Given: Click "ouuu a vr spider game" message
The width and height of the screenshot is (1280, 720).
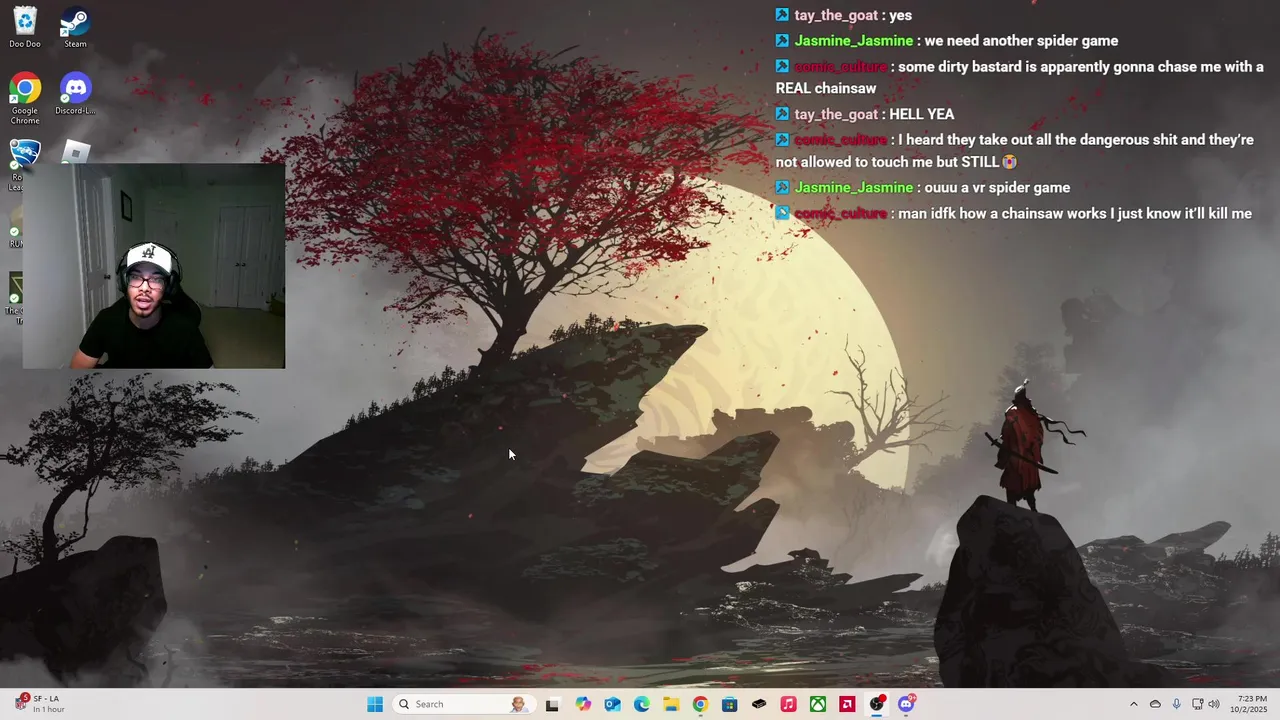Looking at the screenshot, I should (923, 188).
